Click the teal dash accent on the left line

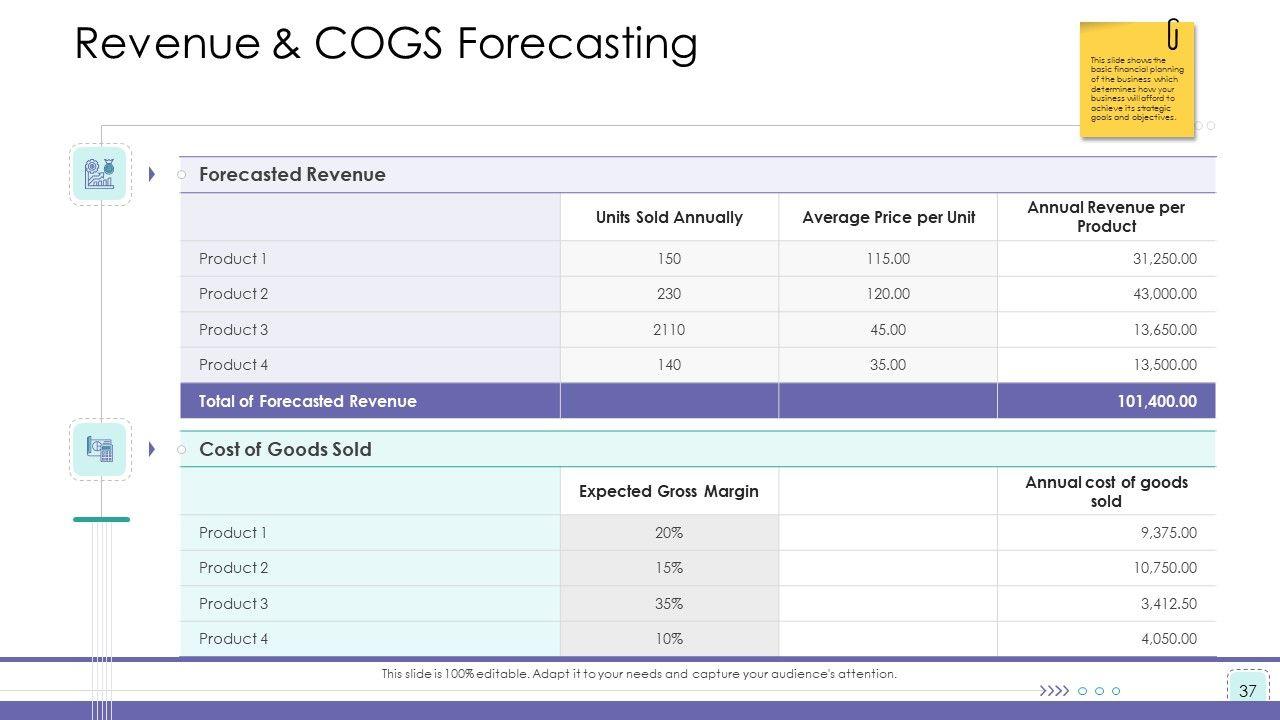(x=101, y=519)
